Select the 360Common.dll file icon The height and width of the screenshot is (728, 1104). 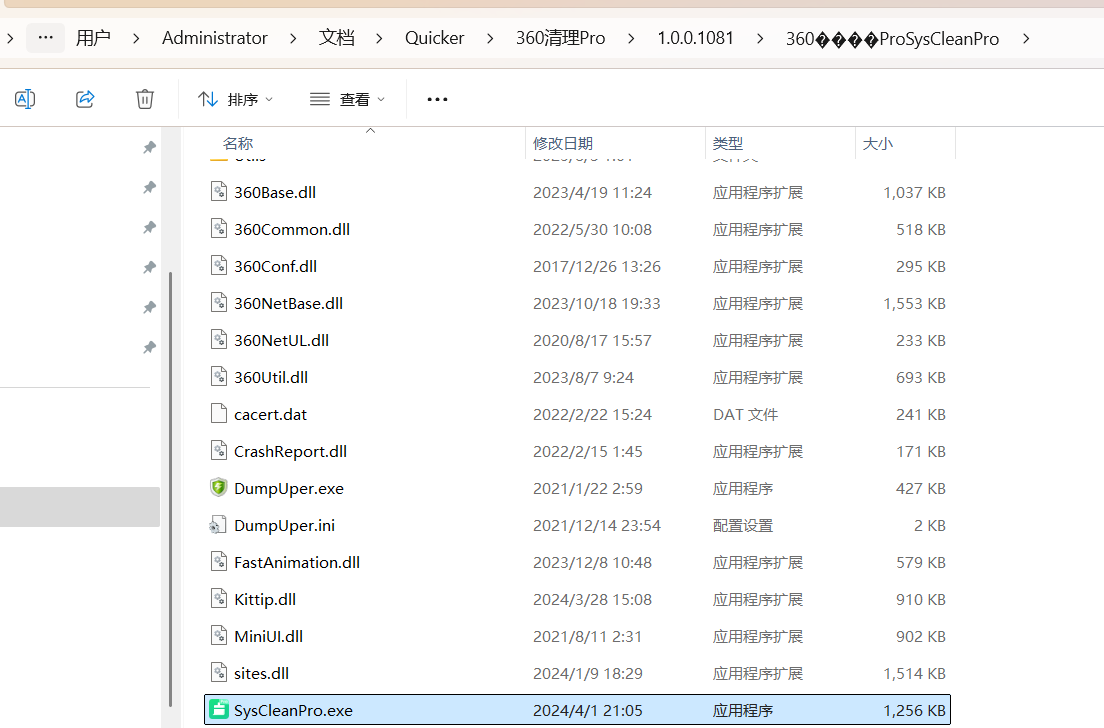coord(219,229)
